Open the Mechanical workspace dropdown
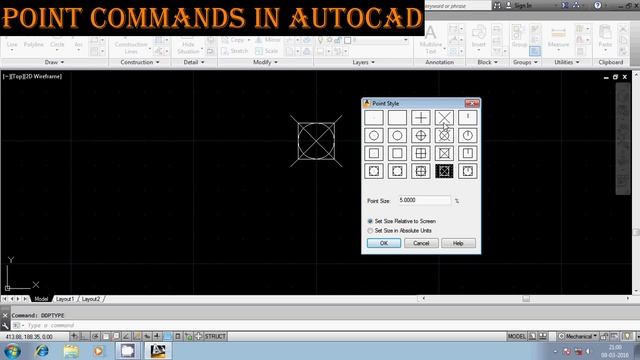Viewport: 640px width, 360px height. (579, 336)
